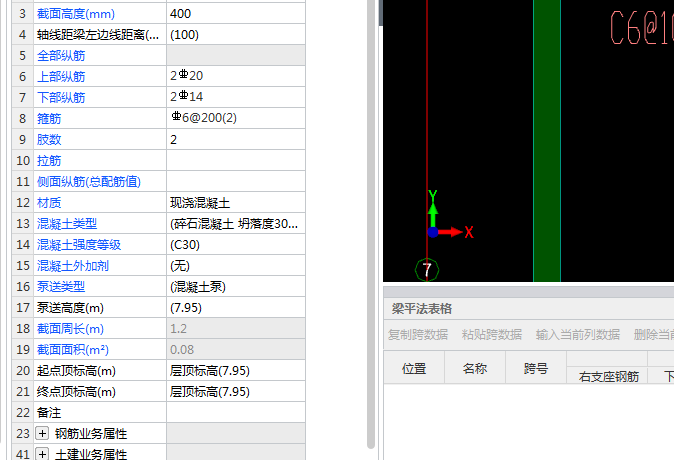Image resolution: width=674 pixels, height=460 pixels.
Task: Click the empty 拉筋 value cell
Action: pyautogui.click(x=236, y=160)
